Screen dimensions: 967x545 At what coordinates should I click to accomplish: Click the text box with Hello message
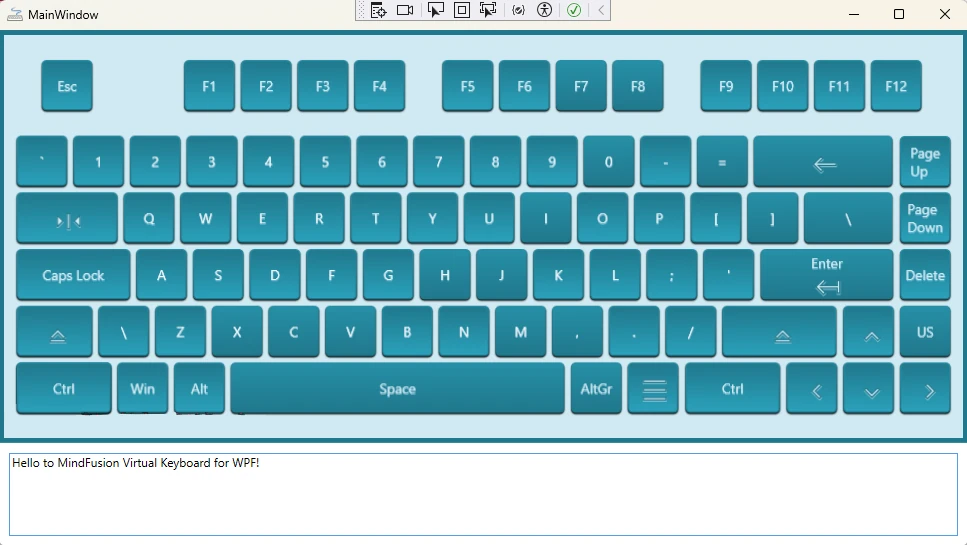pyautogui.click(x=483, y=494)
